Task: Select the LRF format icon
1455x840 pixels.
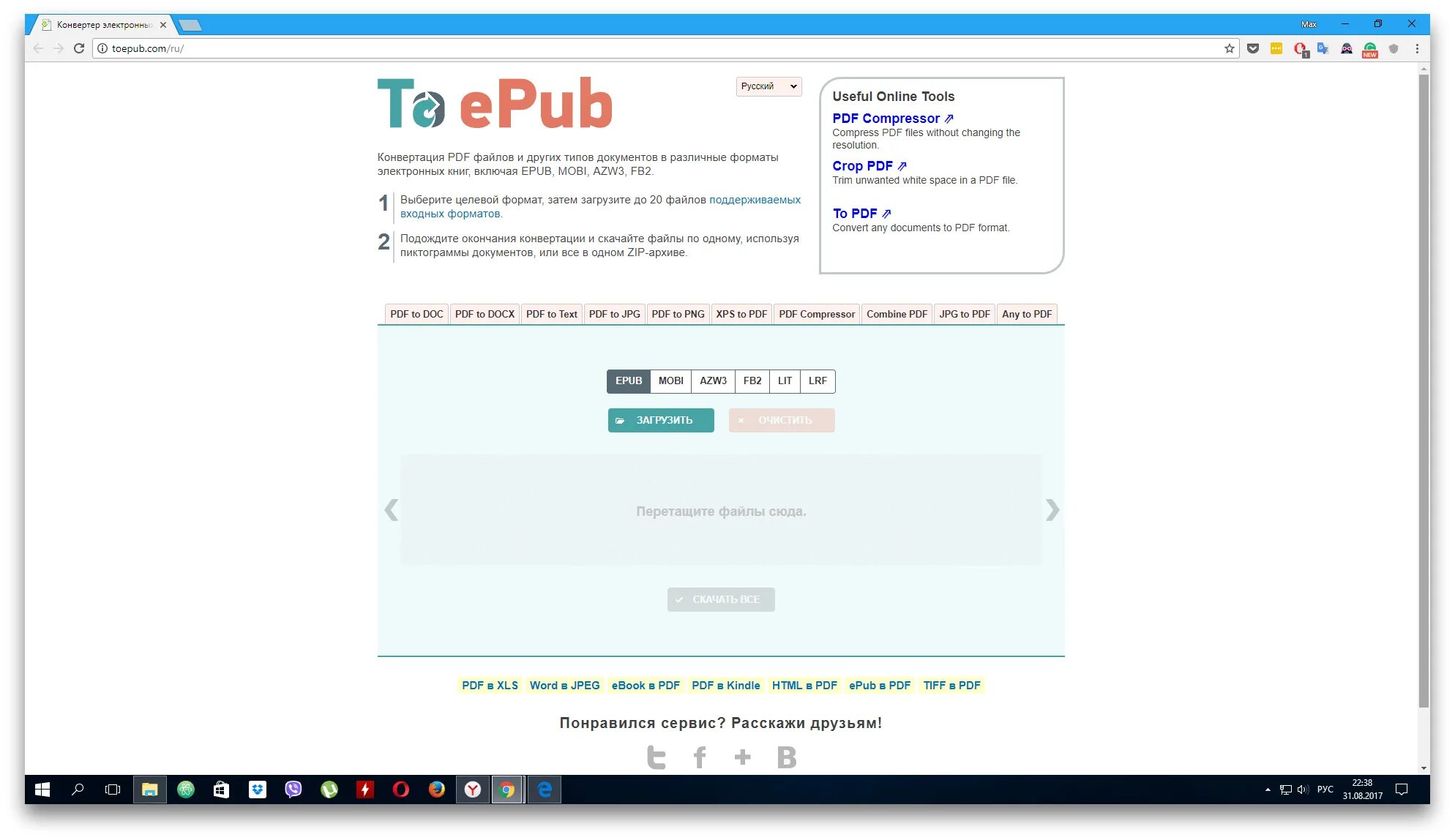Action: pos(817,381)
